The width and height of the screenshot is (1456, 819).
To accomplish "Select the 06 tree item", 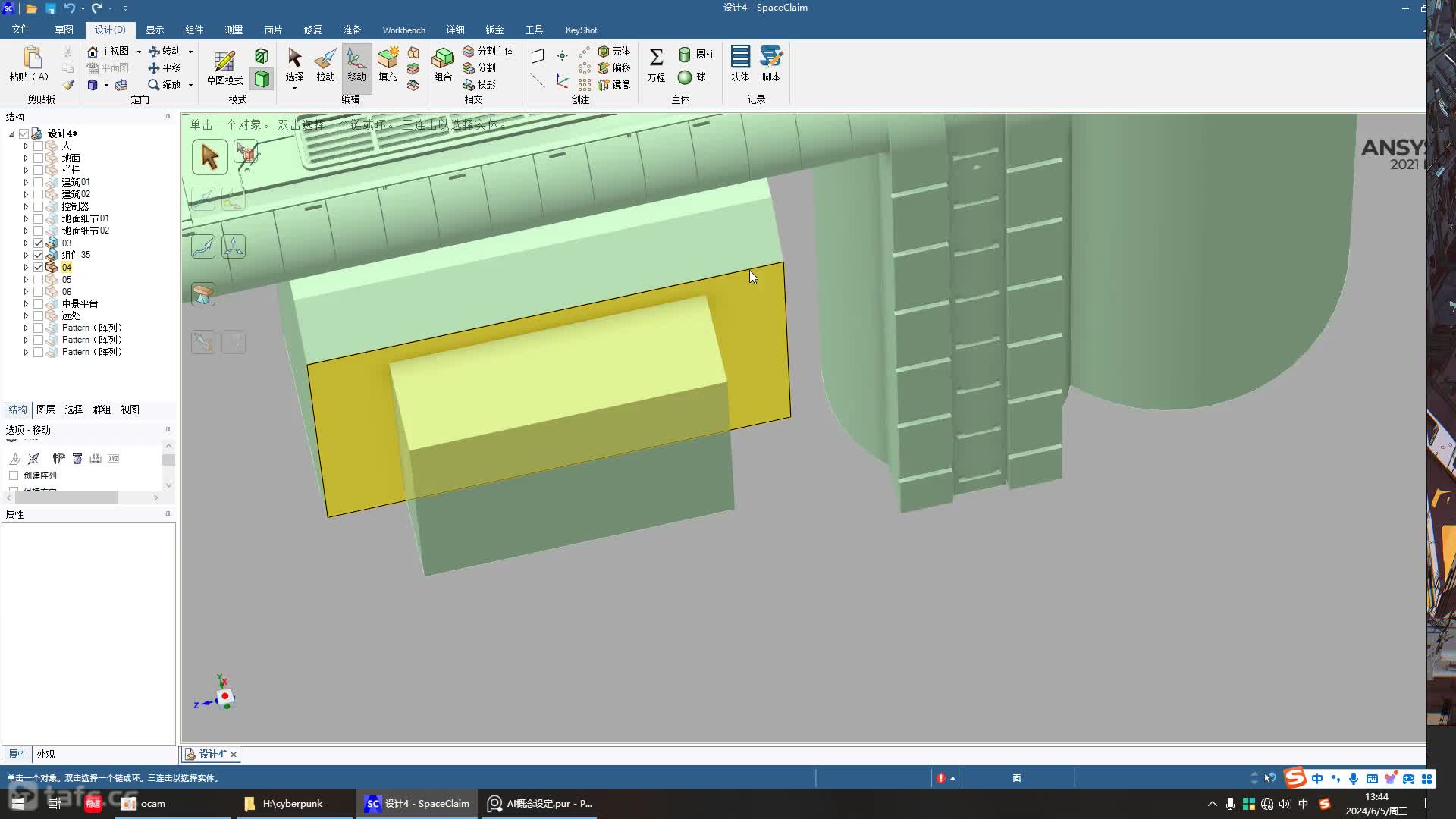I will click(x=67, y=292).
